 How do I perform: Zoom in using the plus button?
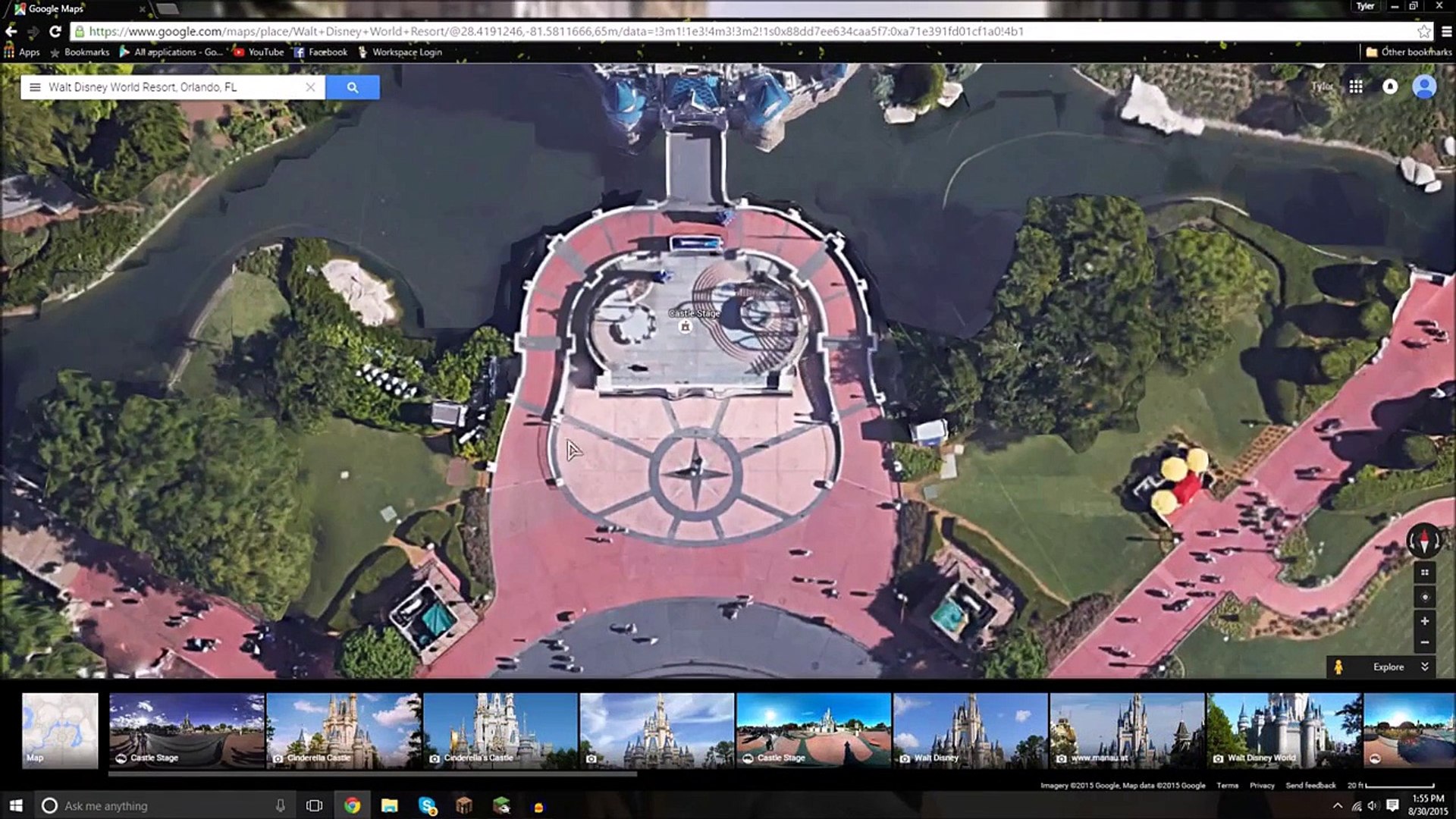click(1425, 620)
